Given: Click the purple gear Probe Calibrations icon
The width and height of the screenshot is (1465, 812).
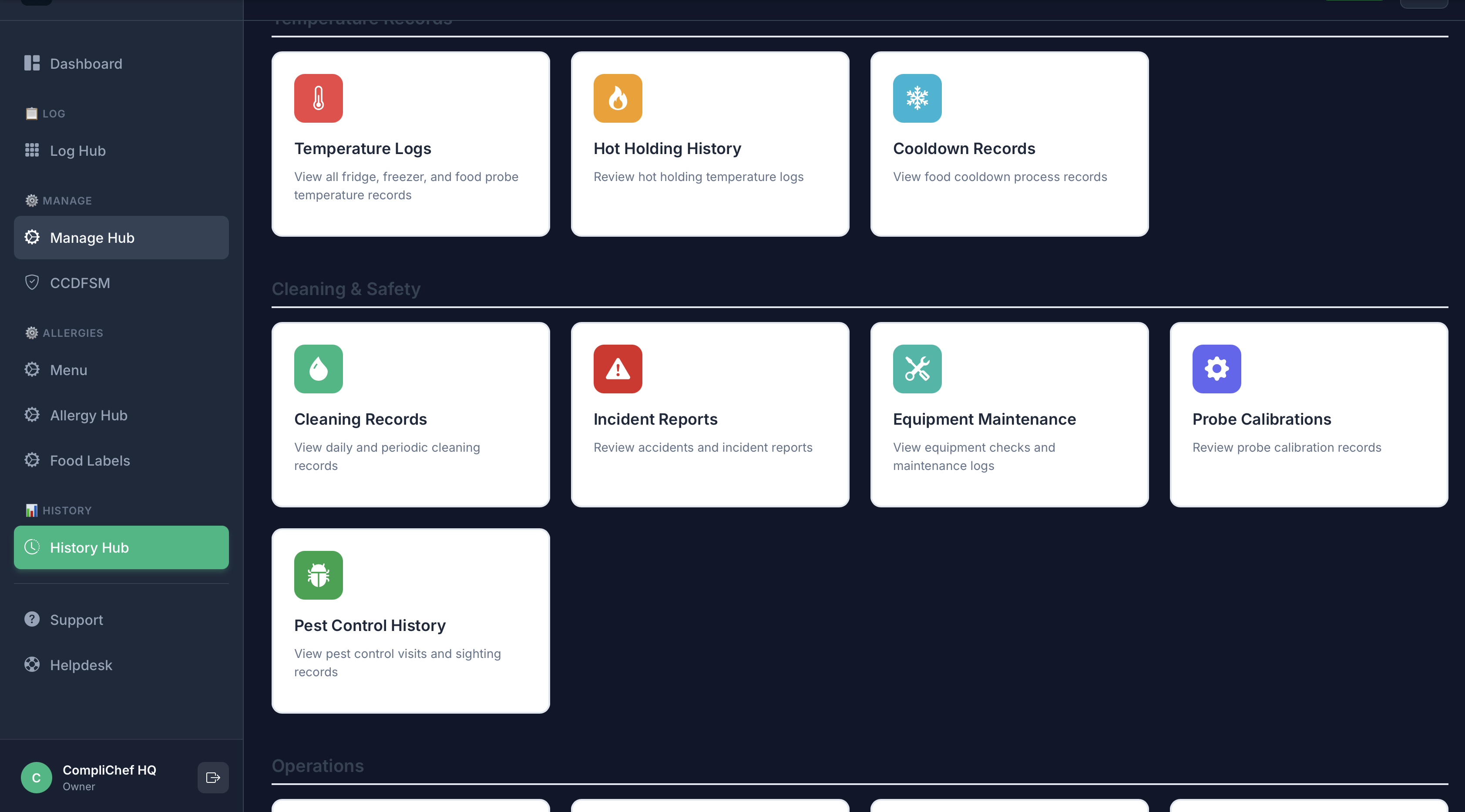Looking at the screenshot, I should 1216,369.
